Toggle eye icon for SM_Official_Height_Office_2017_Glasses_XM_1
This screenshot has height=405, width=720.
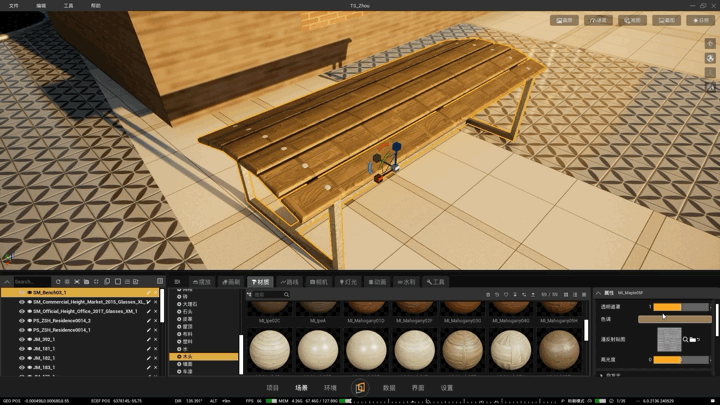point(22,311)
